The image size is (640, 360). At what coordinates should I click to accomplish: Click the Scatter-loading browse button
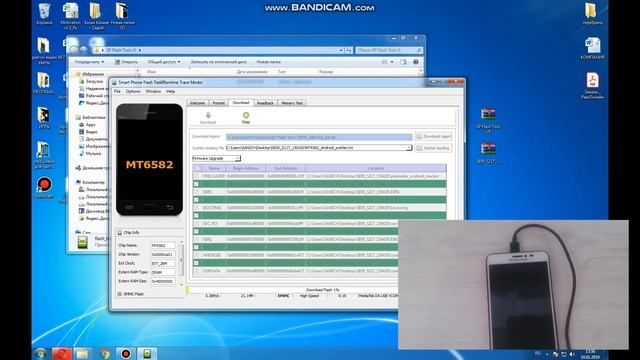pos(433,148)
